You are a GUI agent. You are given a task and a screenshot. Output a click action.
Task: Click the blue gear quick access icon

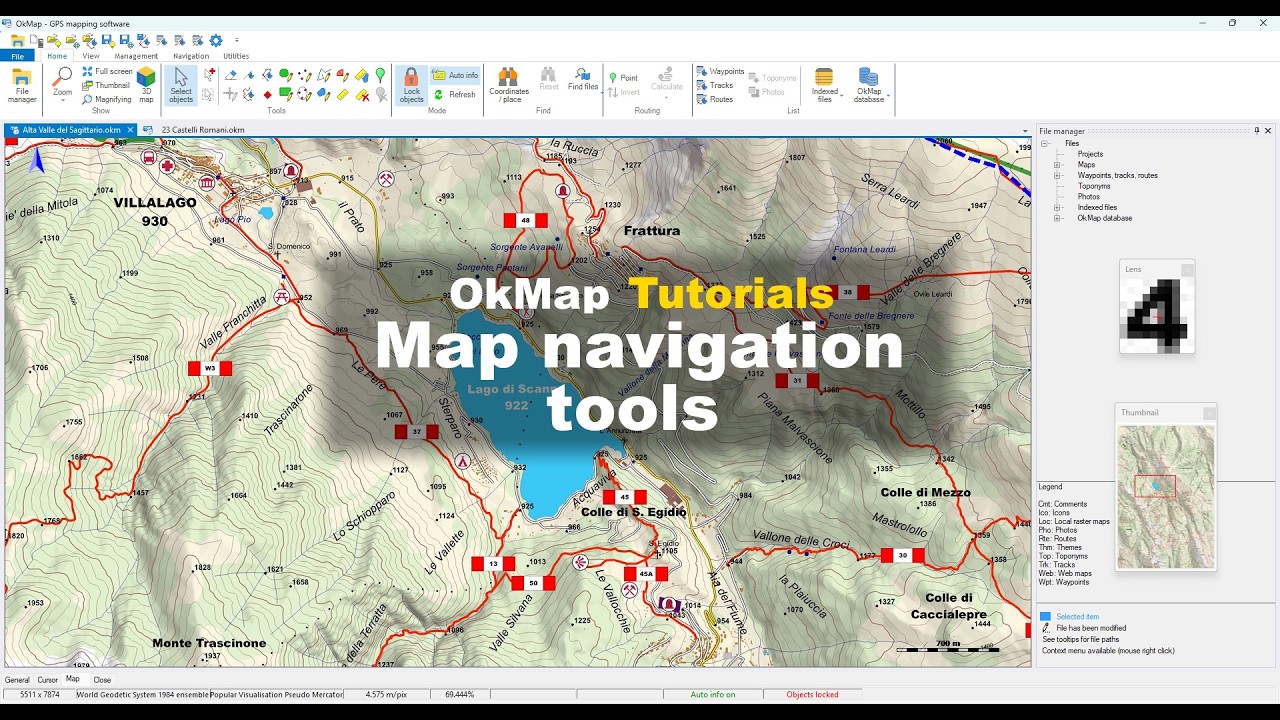216,40
